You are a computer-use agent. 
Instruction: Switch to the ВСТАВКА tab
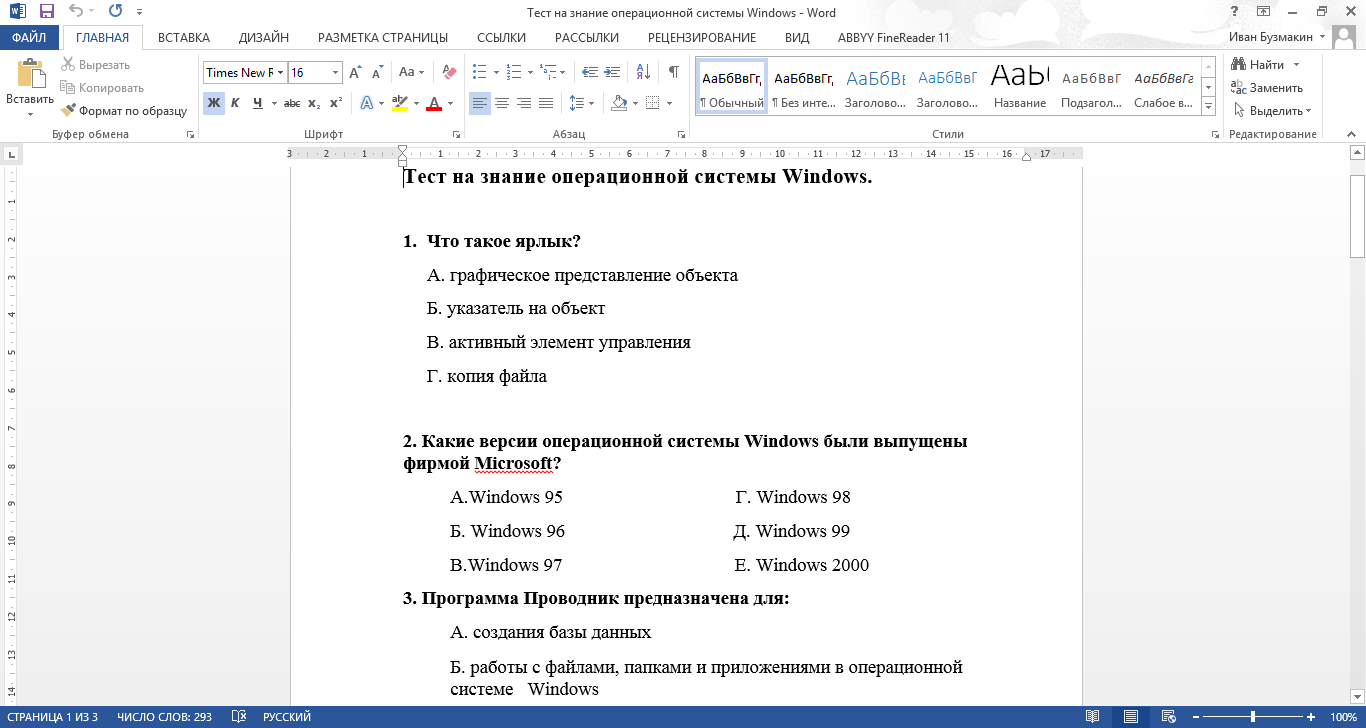point(184,38)
